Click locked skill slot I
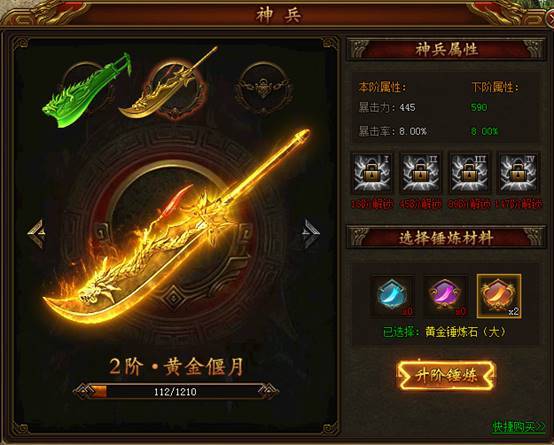 pyautogui.click(x=372, y=173)
